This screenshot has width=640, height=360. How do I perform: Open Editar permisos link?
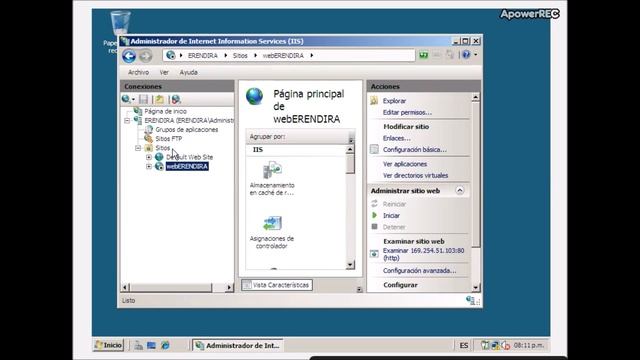pos(407,112)
